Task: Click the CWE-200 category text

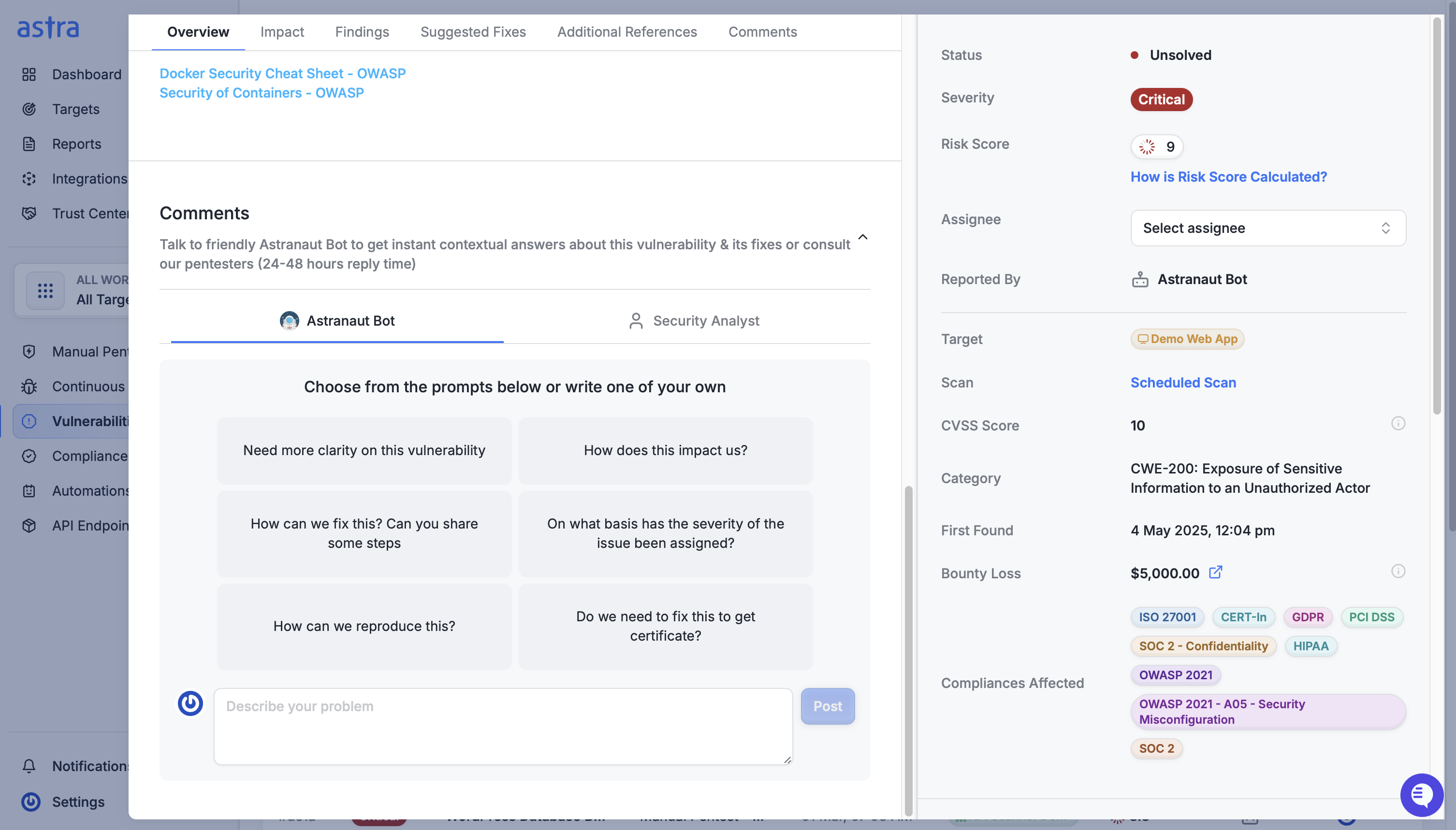Action: 1250,478
